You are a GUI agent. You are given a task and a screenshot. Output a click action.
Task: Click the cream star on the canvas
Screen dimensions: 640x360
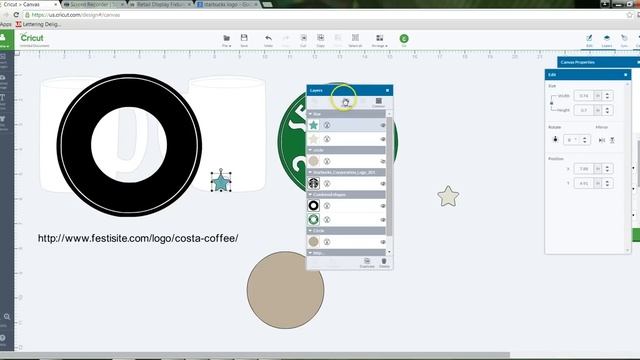448,196
